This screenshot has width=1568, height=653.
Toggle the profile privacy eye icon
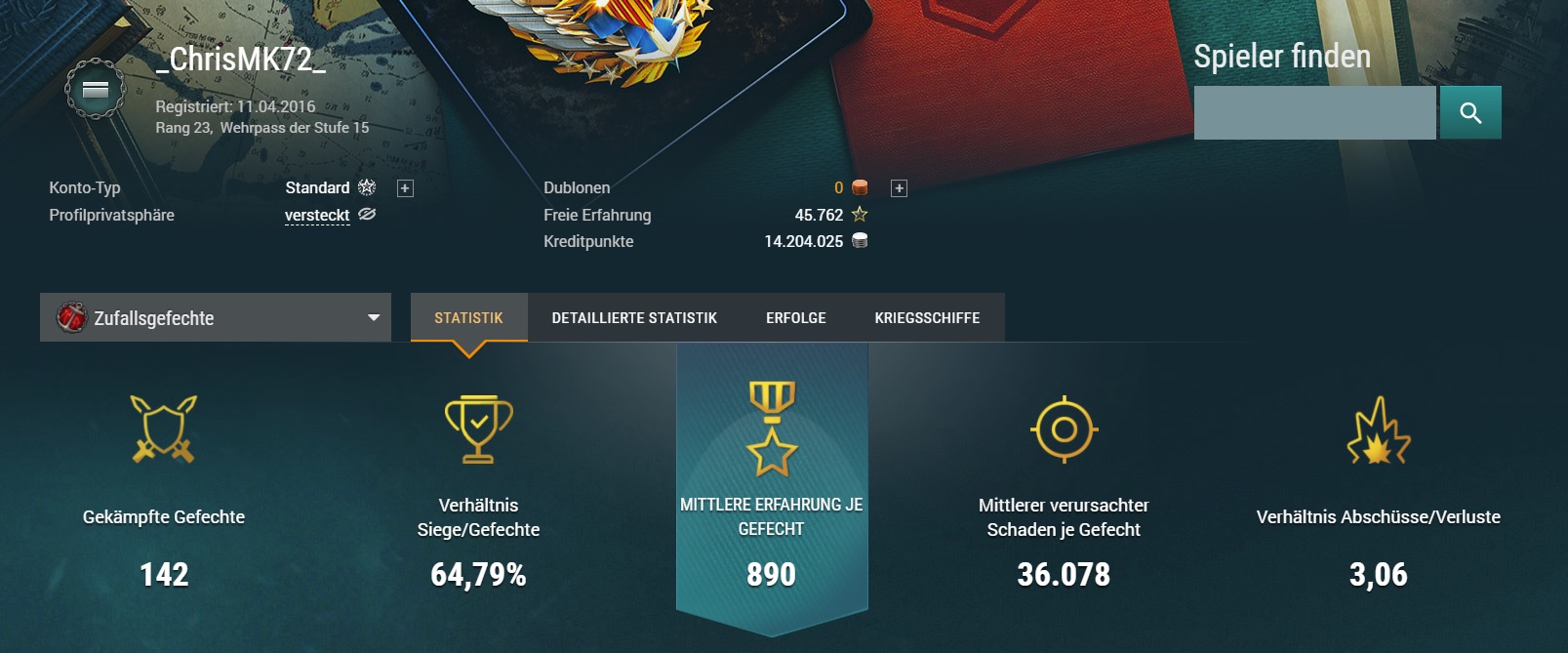point(367,214)
